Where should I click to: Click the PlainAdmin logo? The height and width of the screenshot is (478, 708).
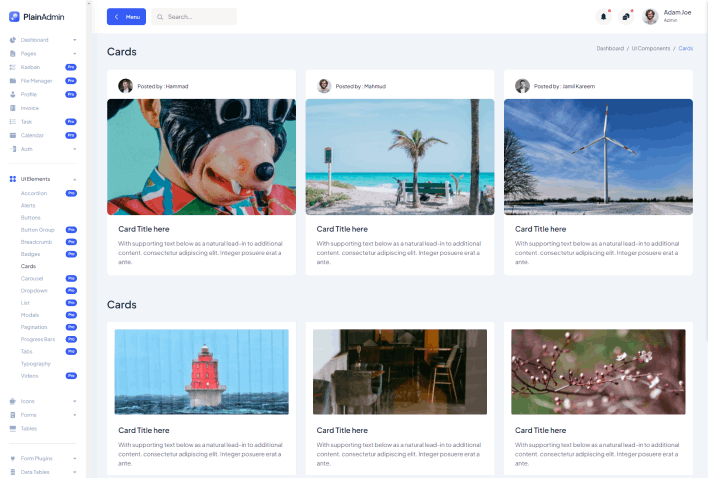30,16
